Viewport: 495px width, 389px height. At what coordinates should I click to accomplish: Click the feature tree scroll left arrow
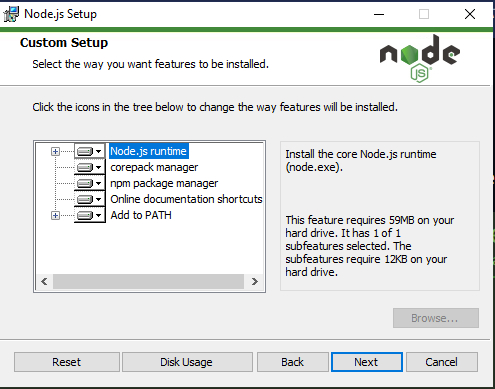(44, 282)
